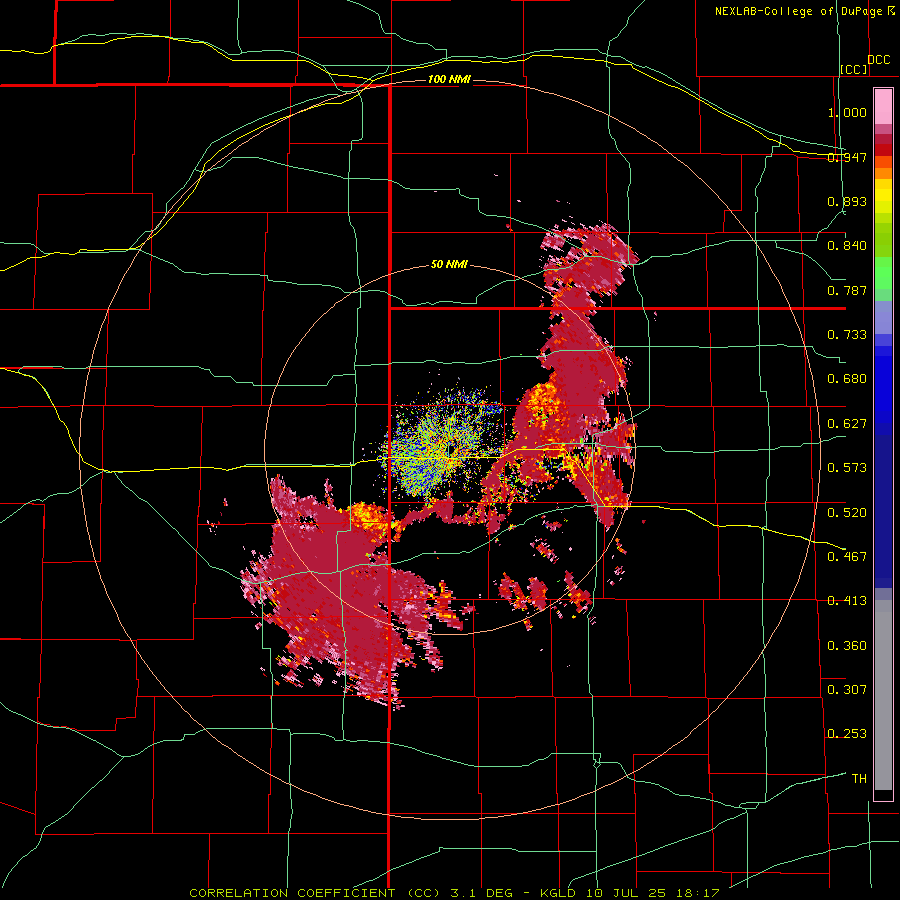Click the 0.520 scale value
This screenshot has height=900, width=900.
pos(847,512)
